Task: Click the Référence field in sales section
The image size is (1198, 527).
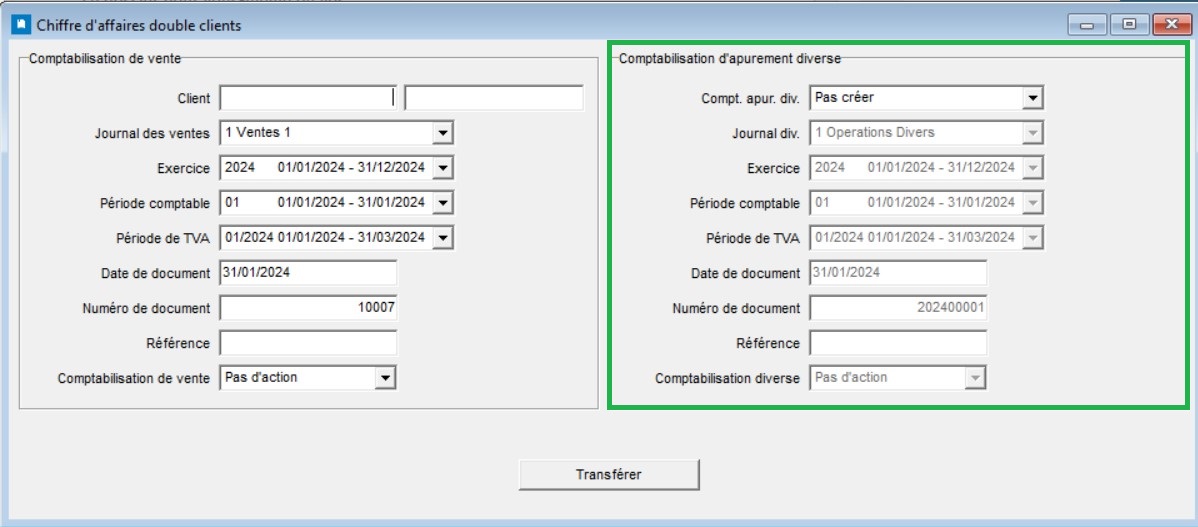Action: click(x=308, y=343)
